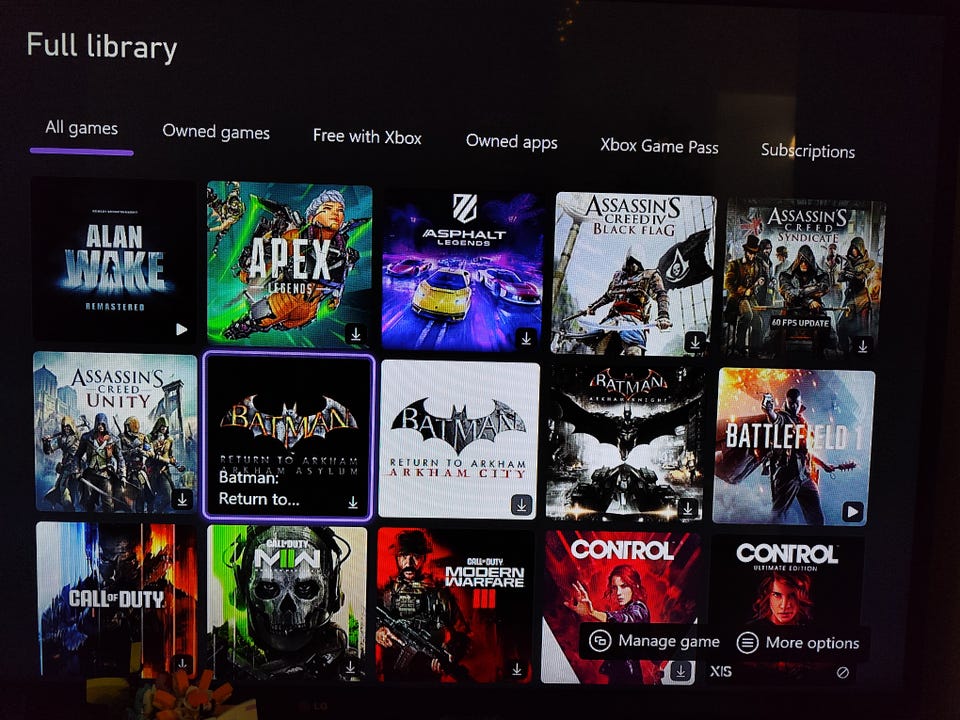Click download icon on Assassin's Creed Black Flag
960x720 pixels.
coord(695,342)
